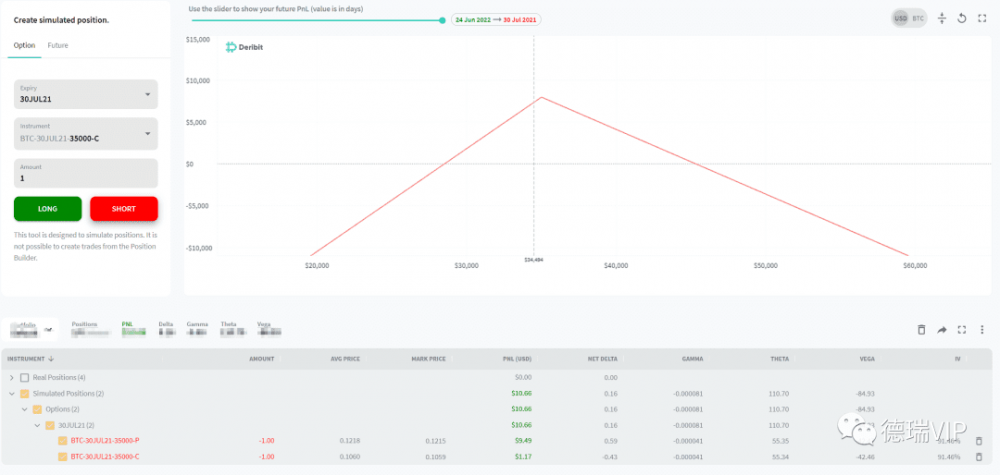Check the Real Positions checkbox
This screenshot has width=1000, height=475.
point(25,377)
